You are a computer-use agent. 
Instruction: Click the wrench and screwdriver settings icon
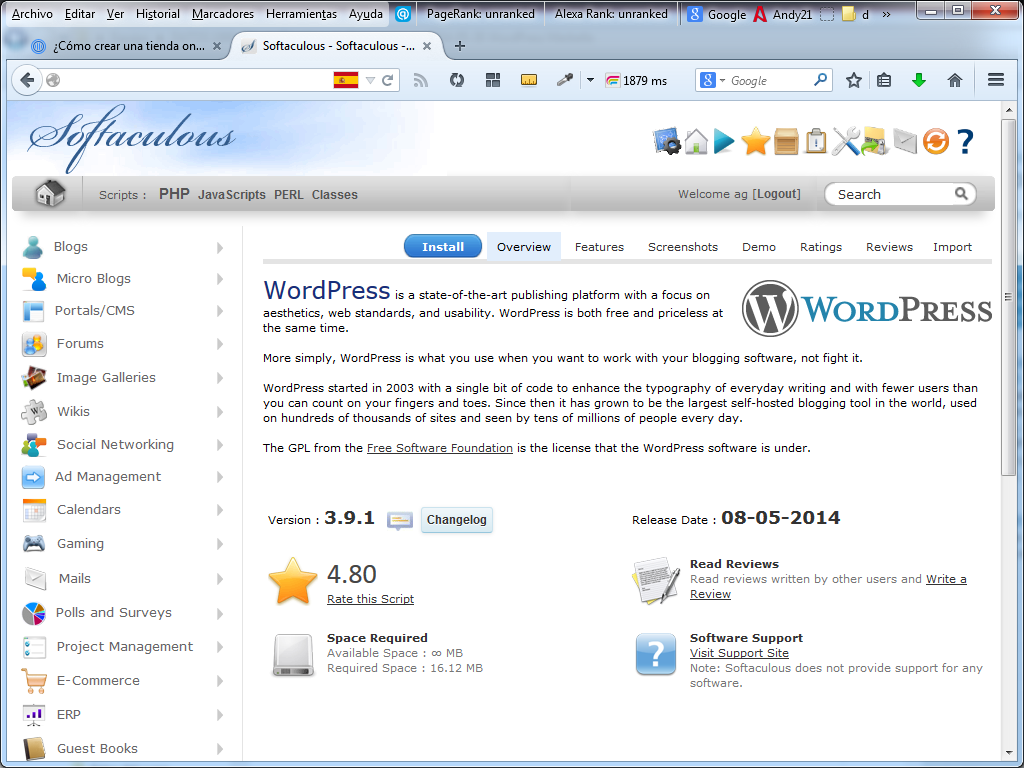point(845,141)
